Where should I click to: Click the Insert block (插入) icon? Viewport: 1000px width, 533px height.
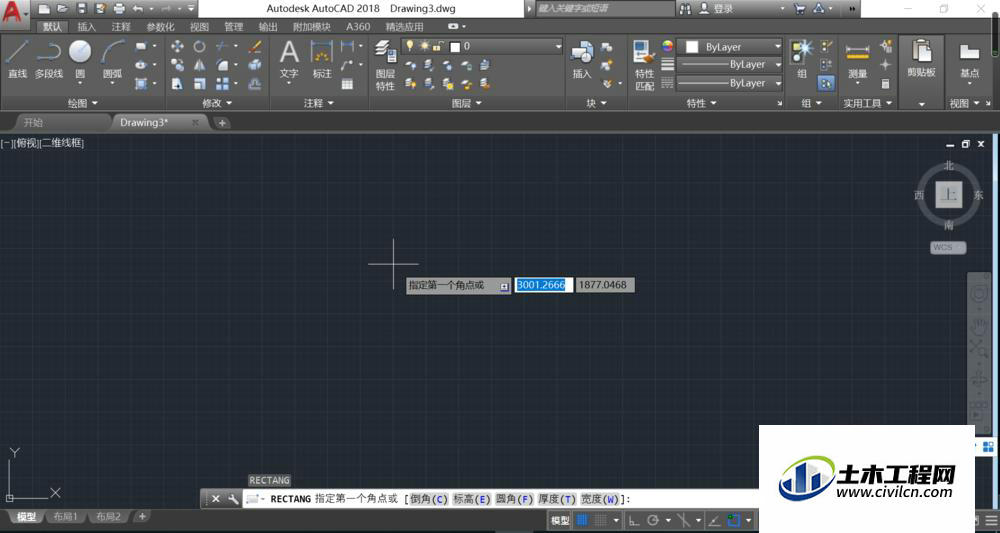click(x=582, y=59)
